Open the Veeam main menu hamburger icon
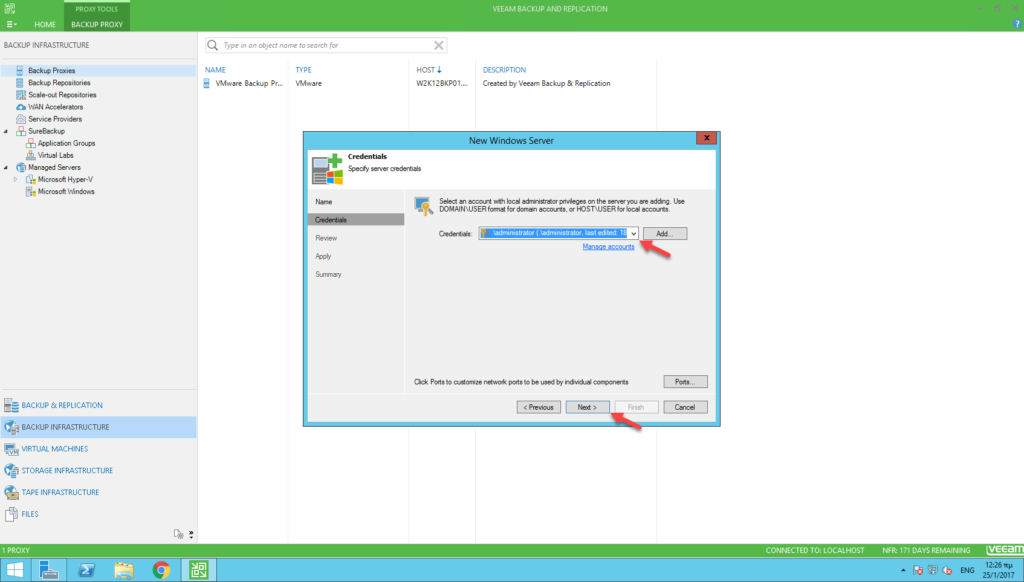This screenshot has height=582, width=1024. pyautogui.click(x=11, y=24)
